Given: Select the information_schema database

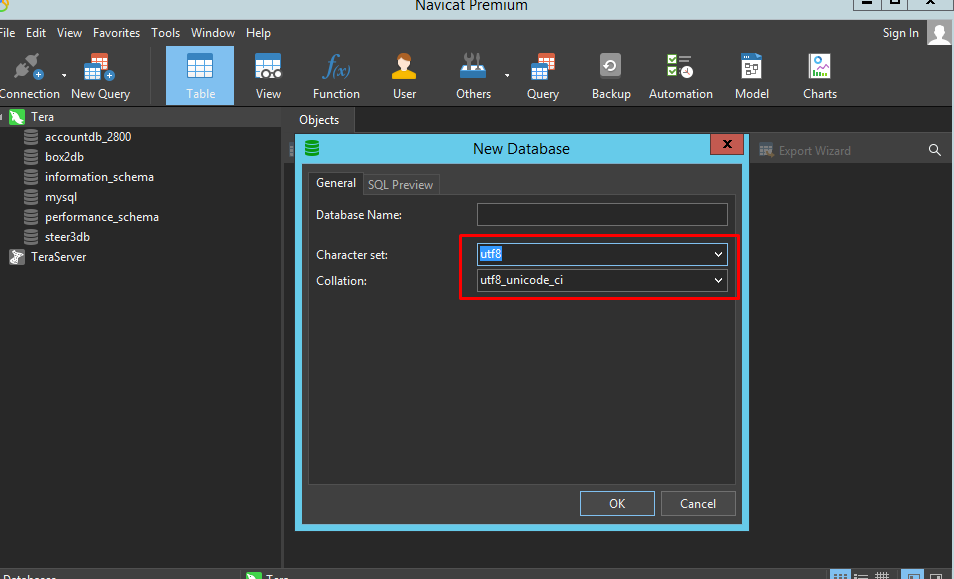Looking at the screenshot, I should tap(99, 177).
